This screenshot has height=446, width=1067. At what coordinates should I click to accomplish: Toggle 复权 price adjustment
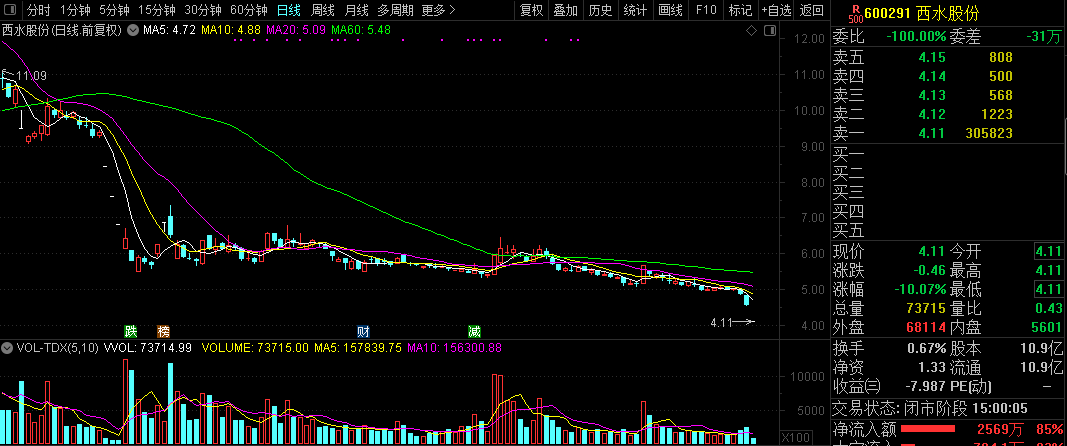[x=532, y=10]
